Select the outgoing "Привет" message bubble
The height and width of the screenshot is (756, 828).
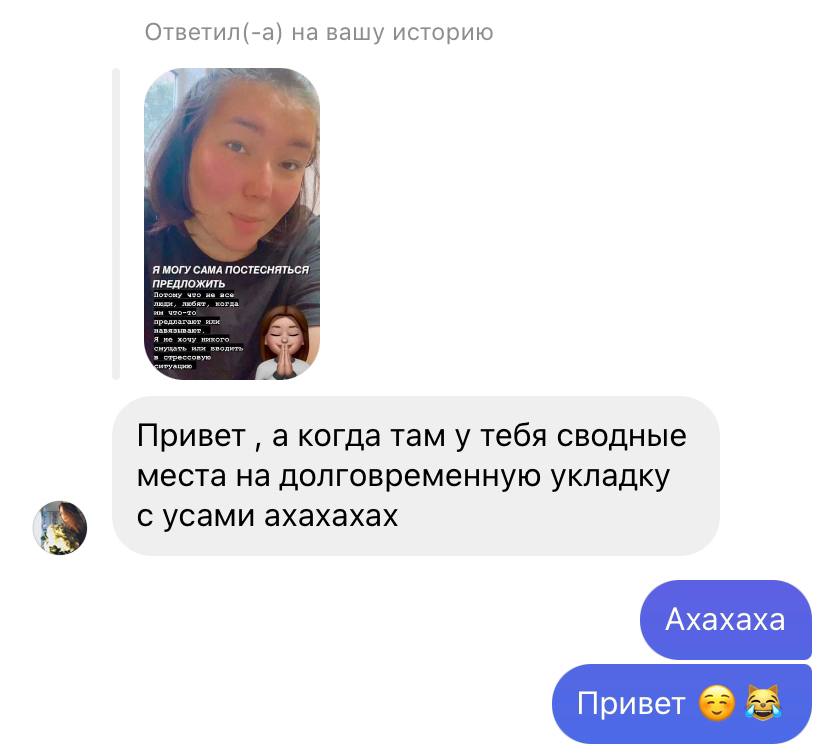(681, 704)
